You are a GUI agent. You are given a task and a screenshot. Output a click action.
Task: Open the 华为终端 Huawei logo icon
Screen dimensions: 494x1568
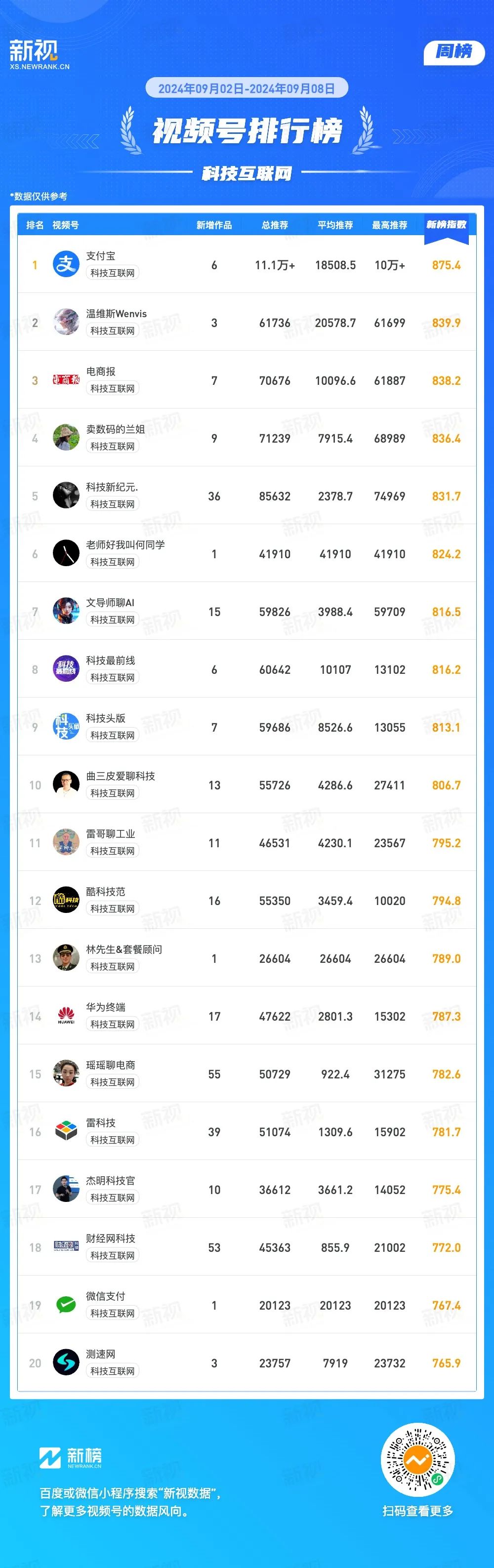click(x=66, y=1015)
